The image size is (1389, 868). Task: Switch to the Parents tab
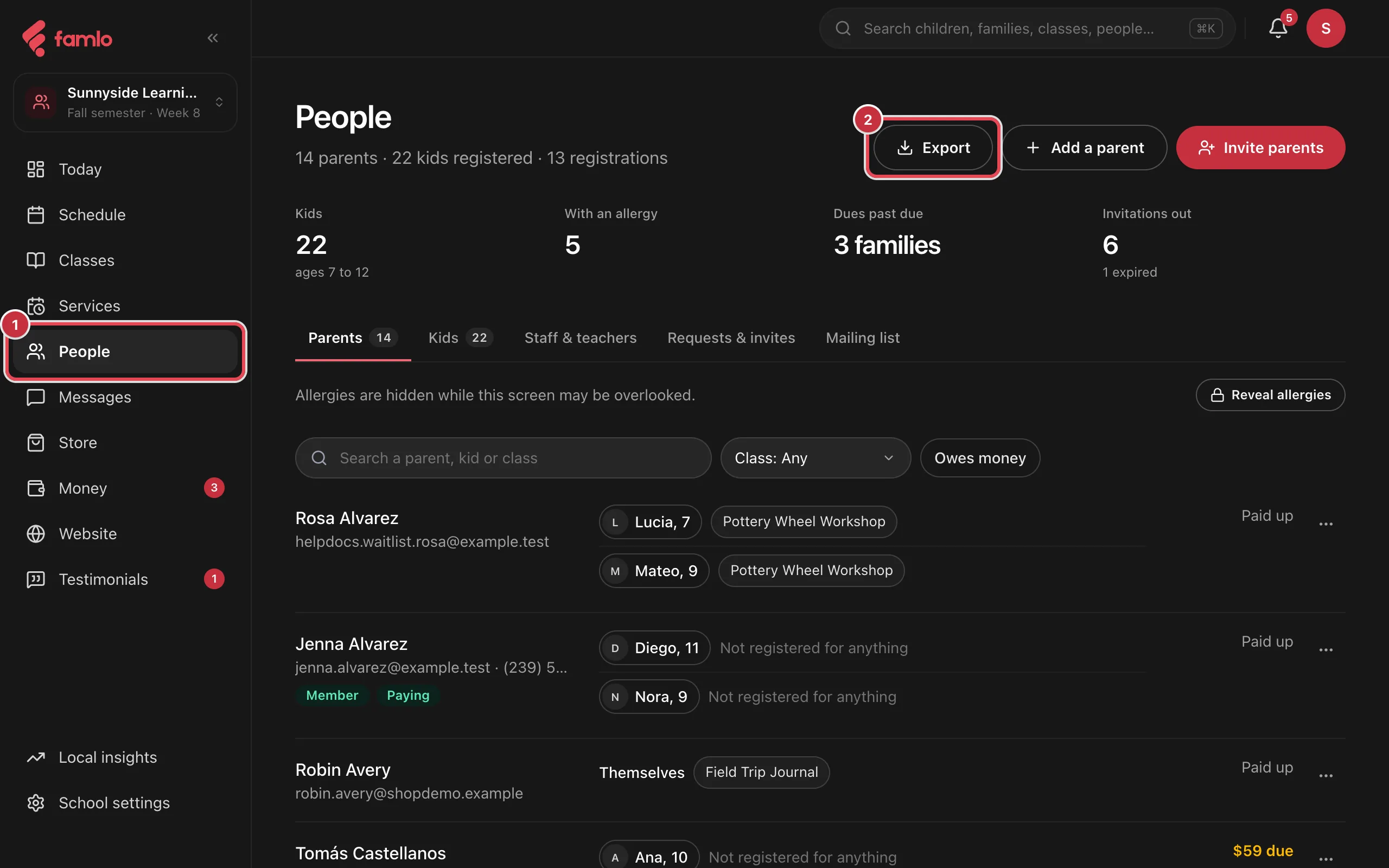(353, 337)
